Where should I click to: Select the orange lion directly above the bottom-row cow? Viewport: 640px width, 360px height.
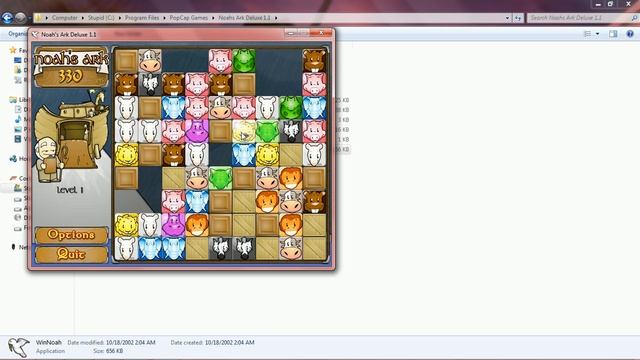(291, 225)
